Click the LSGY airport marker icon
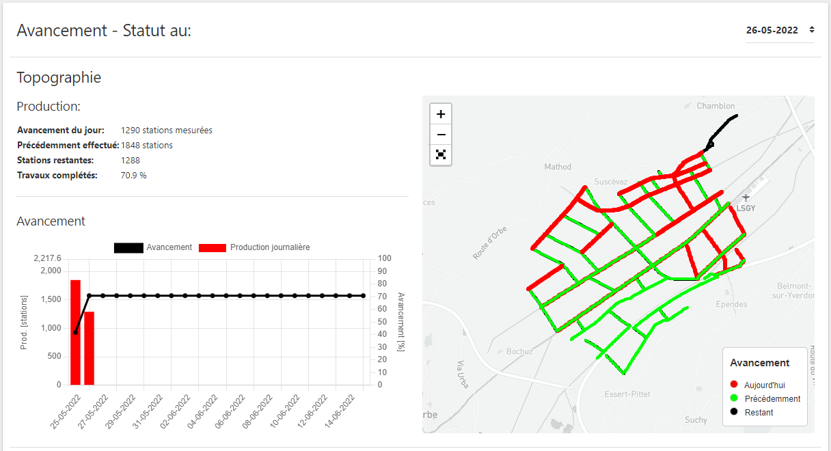 (744, 198)
